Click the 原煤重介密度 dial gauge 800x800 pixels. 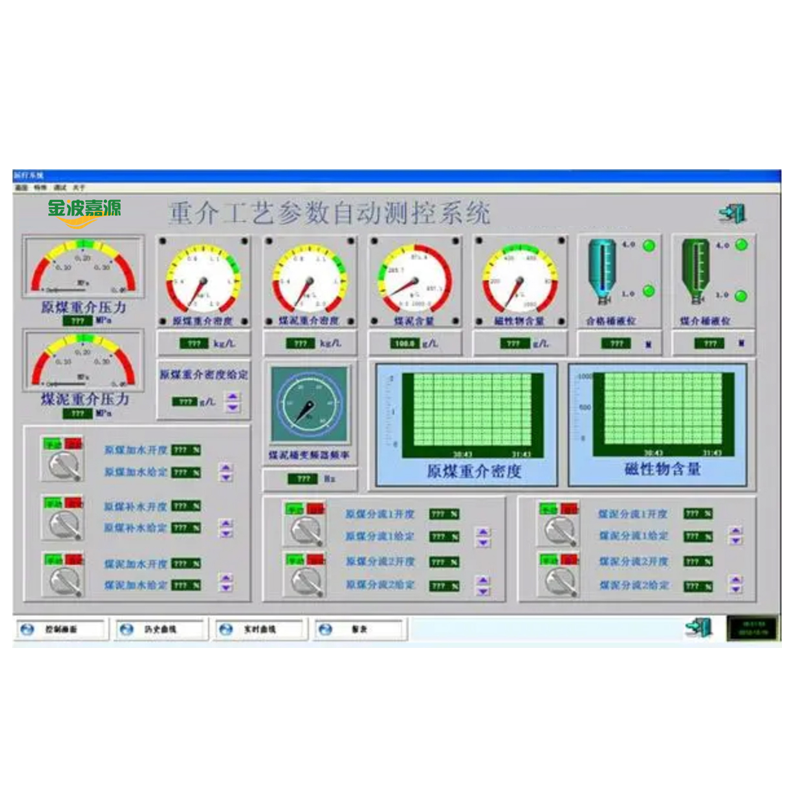click(x=203, y=277)
